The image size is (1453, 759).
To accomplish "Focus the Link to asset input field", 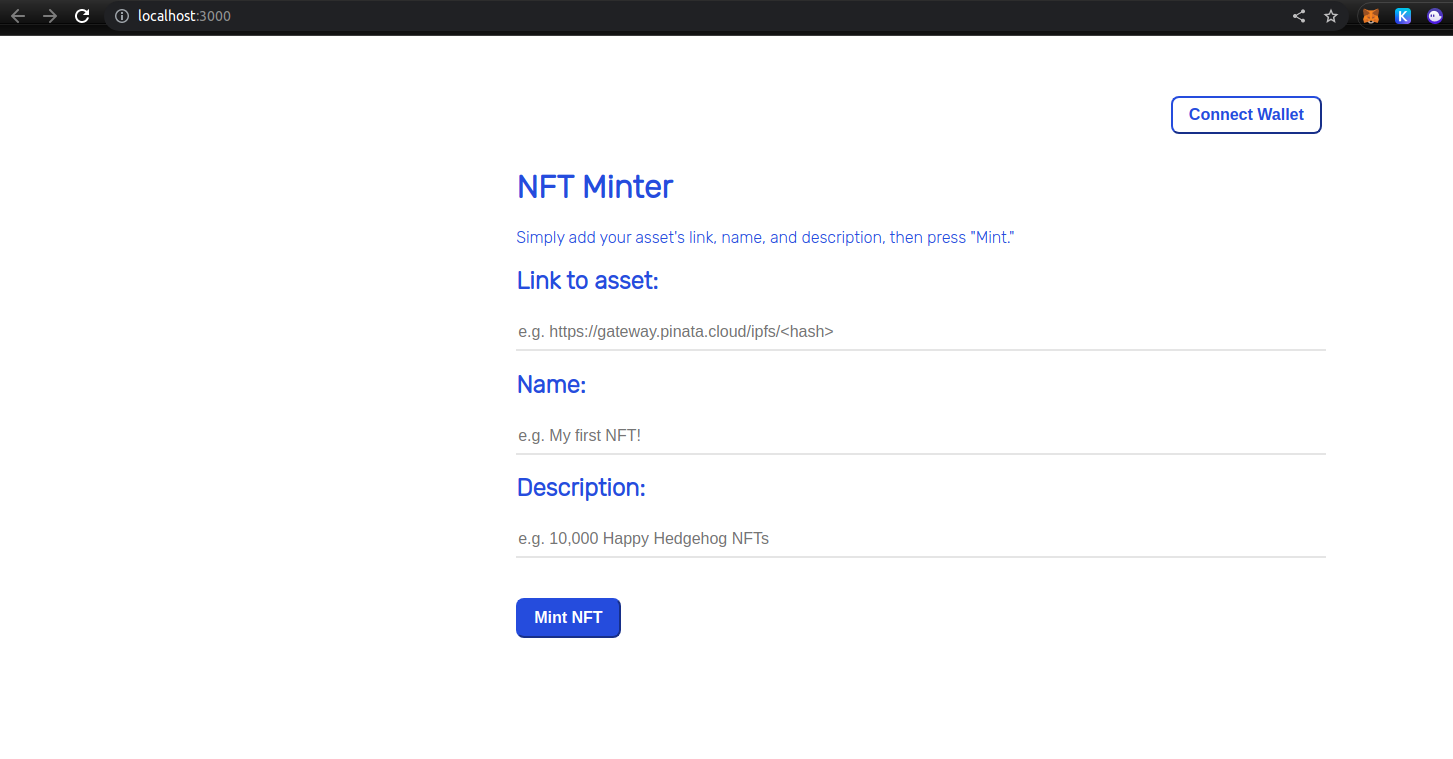I will click(920, 331).
